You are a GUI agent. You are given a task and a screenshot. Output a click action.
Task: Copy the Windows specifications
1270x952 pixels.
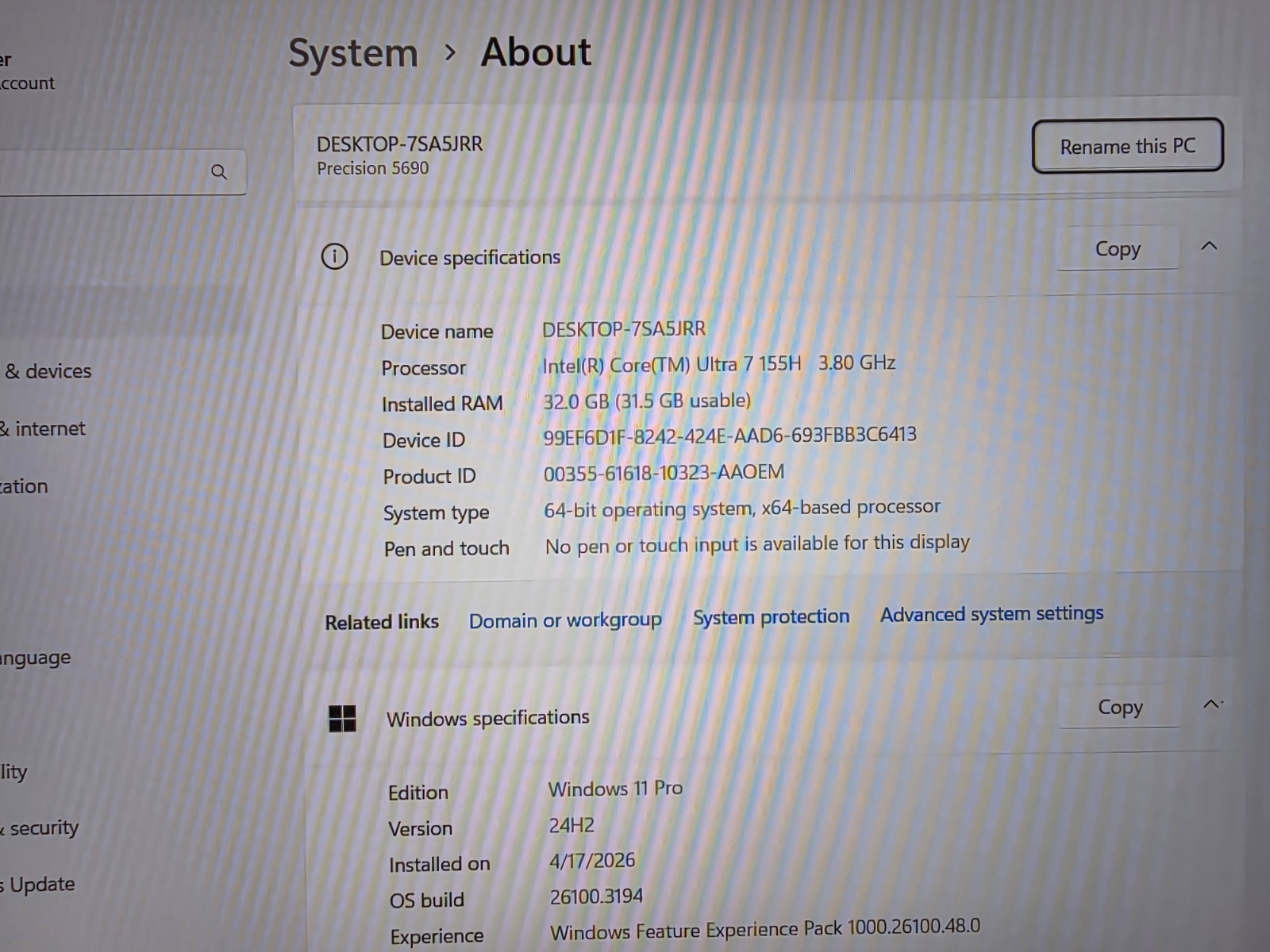(1120, 707)
